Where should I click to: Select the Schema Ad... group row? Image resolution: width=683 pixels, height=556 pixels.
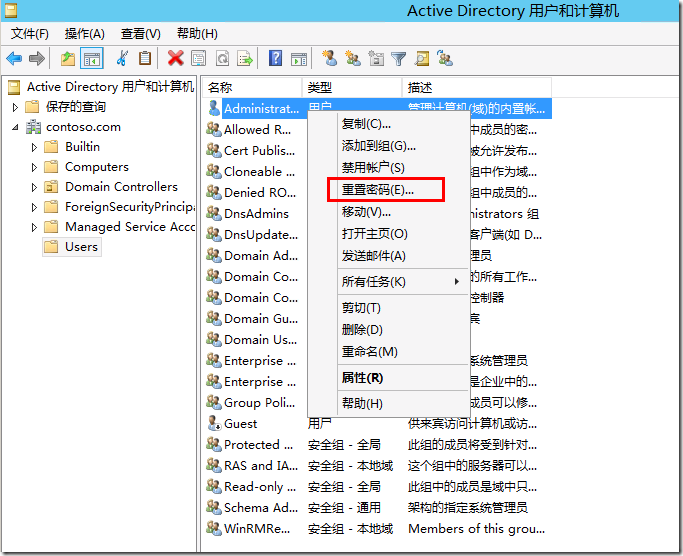(377, 507)
